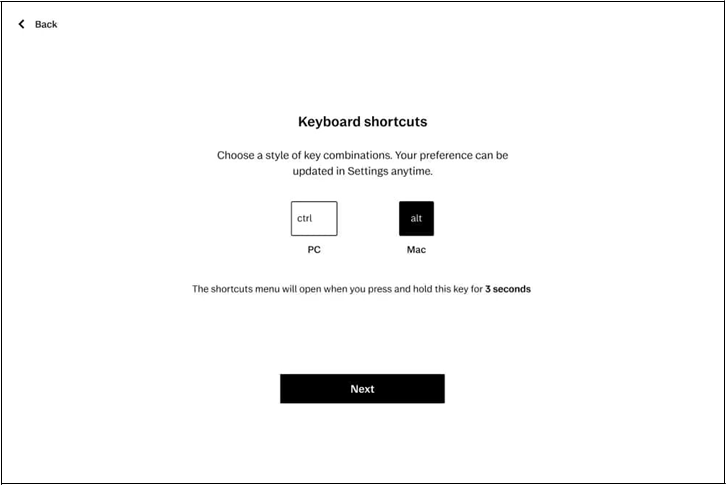Click the word Next on the black button
The image size is (726, 485).
[x=362, y=389]
